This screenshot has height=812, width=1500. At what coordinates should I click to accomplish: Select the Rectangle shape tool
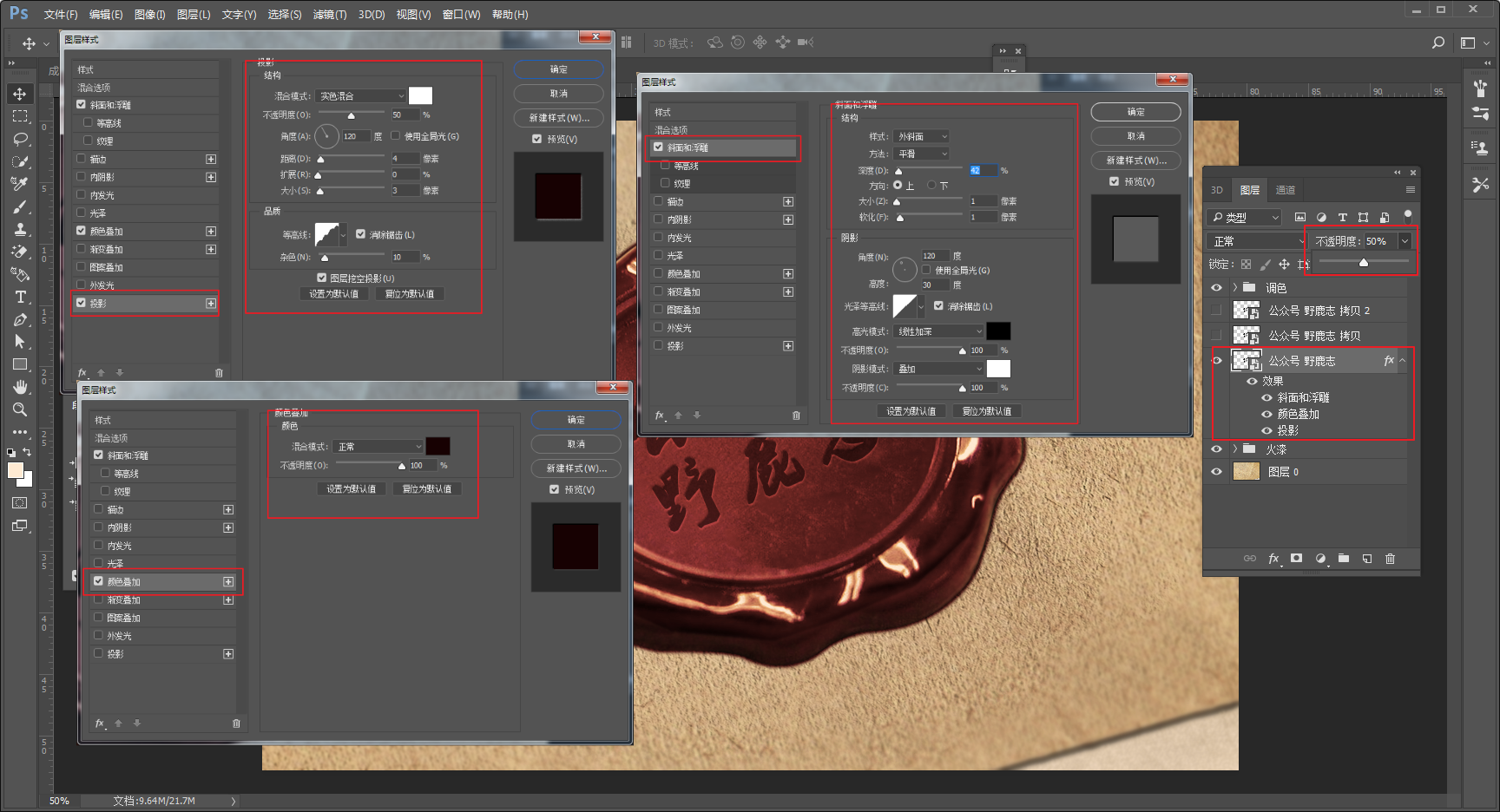(20, 364)
